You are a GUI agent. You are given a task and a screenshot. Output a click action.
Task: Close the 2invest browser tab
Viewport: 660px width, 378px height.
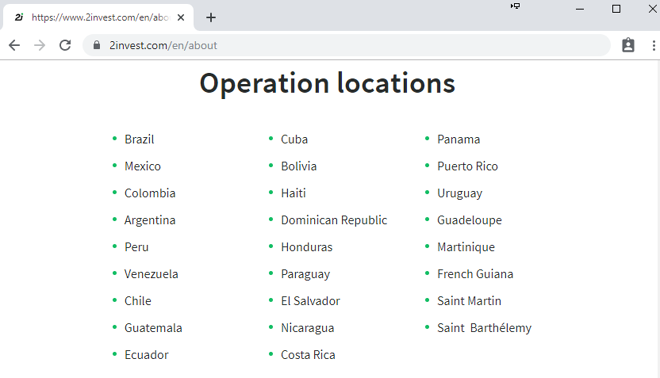[x=181, y=17]
